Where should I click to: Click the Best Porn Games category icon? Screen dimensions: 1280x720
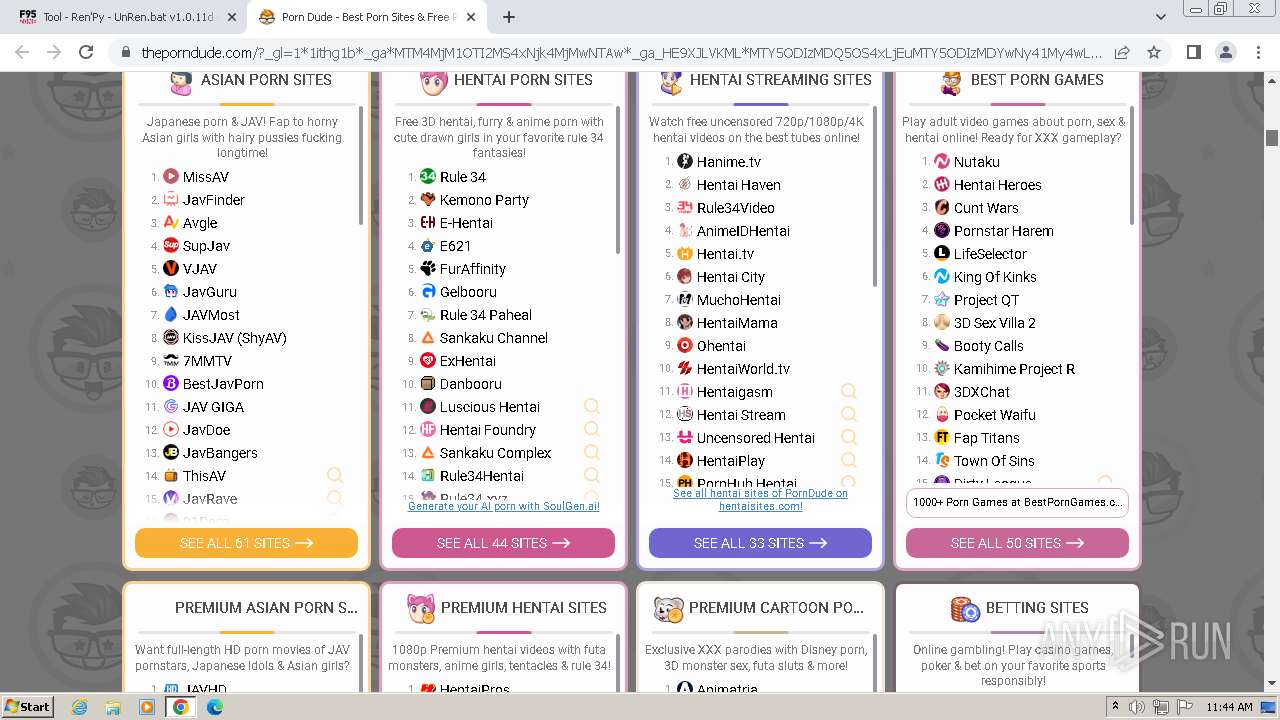[x=951, y=82]
